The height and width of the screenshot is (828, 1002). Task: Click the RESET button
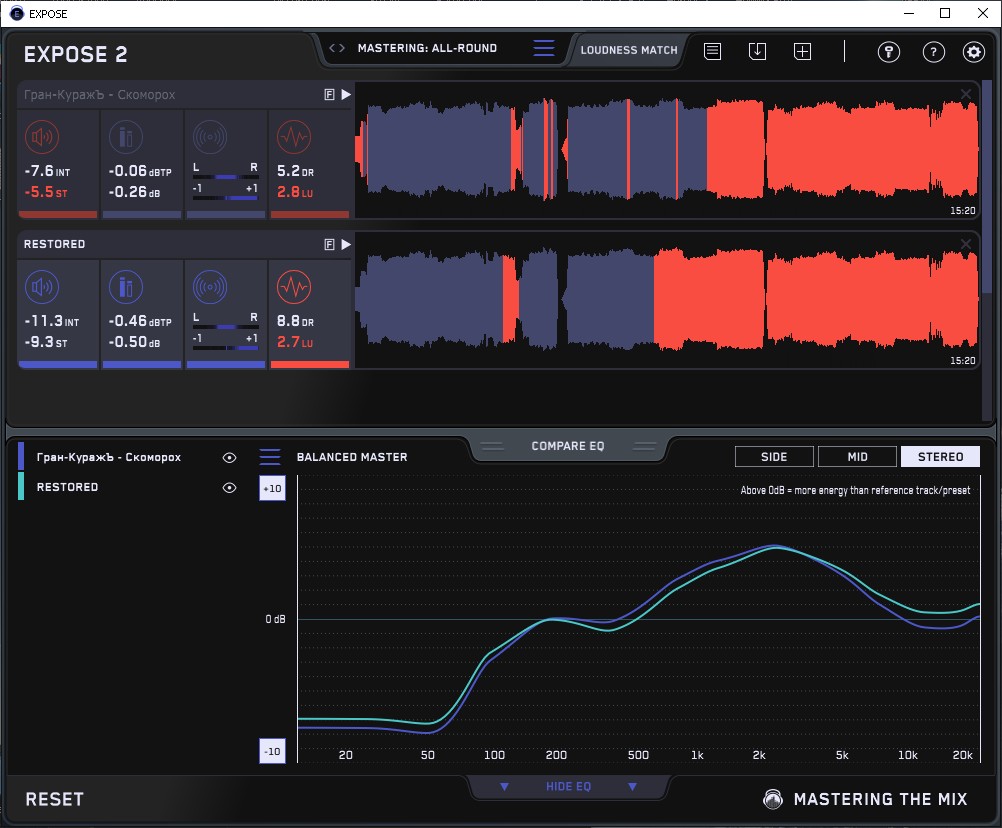(55, 799)
